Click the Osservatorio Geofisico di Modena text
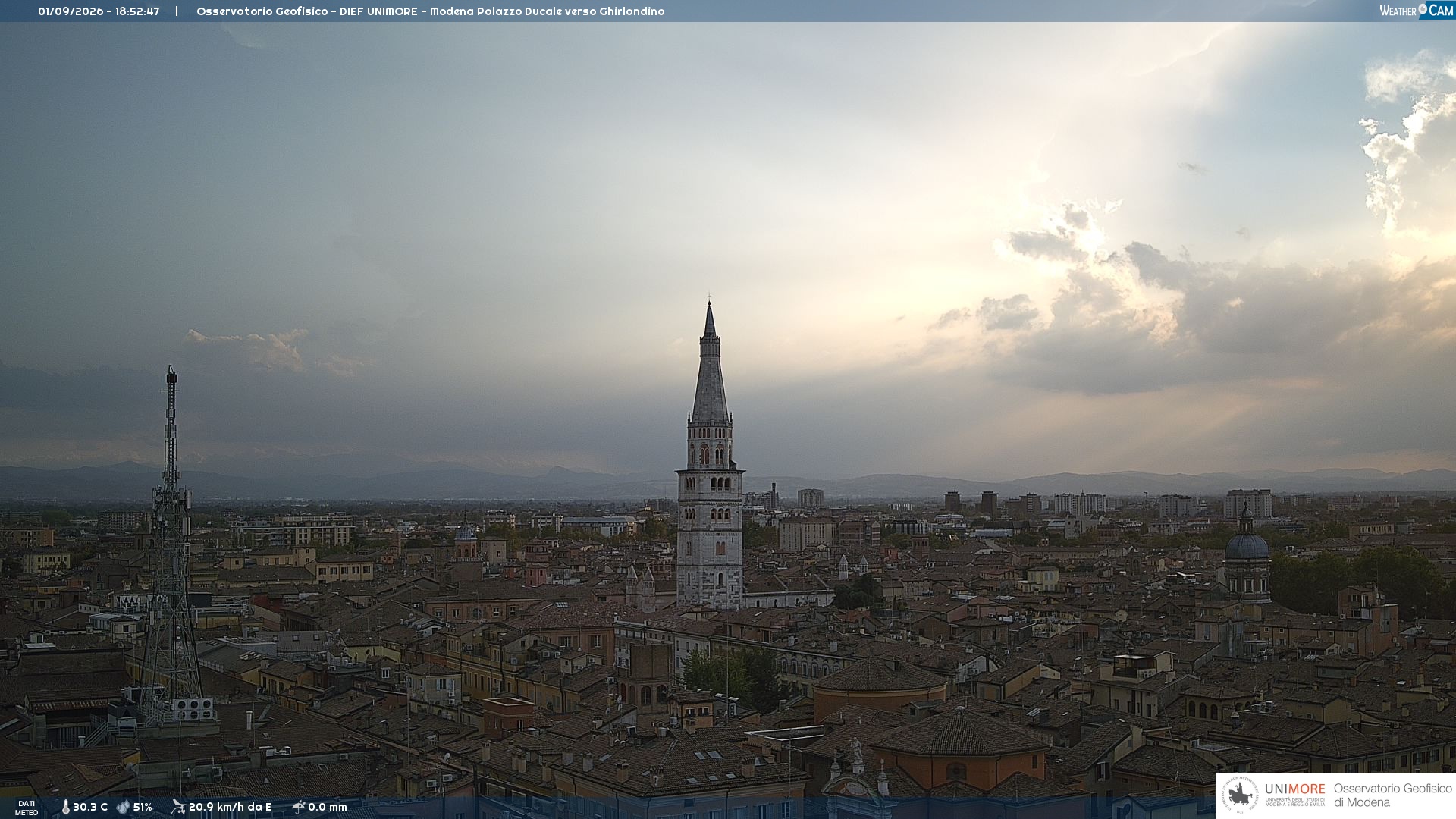 (1392, 795)
